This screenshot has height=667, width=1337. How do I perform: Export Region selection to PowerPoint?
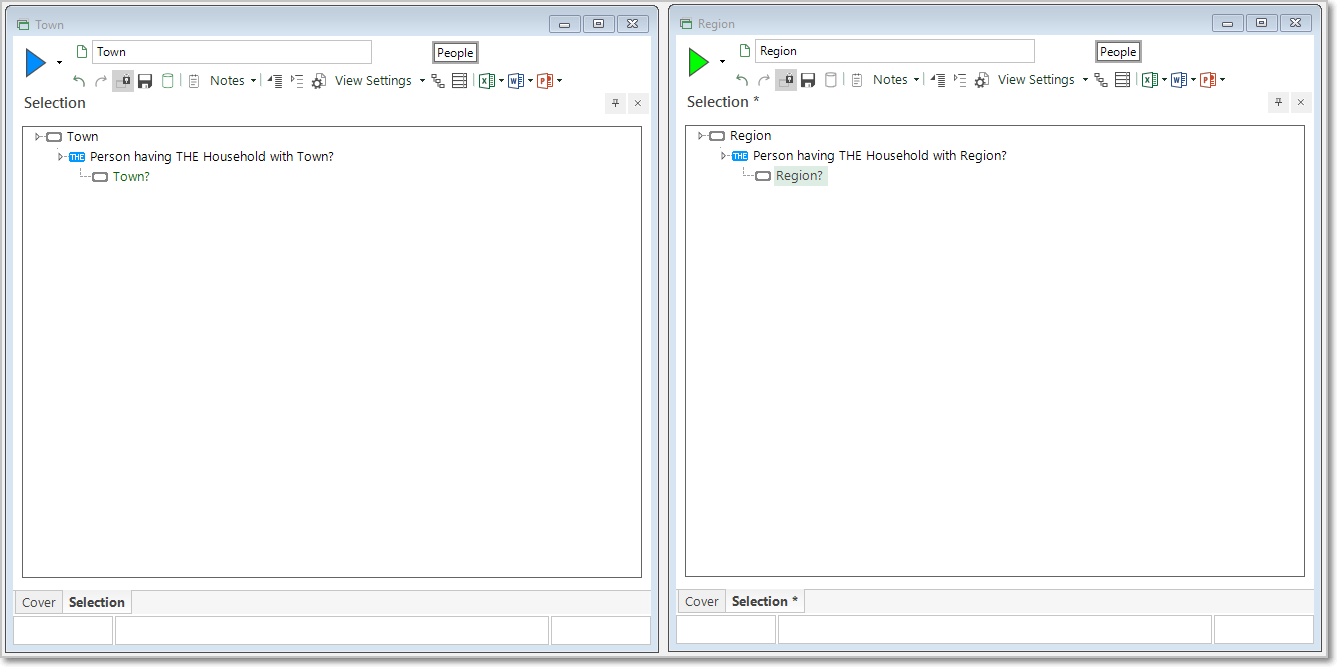point(1208,80)
